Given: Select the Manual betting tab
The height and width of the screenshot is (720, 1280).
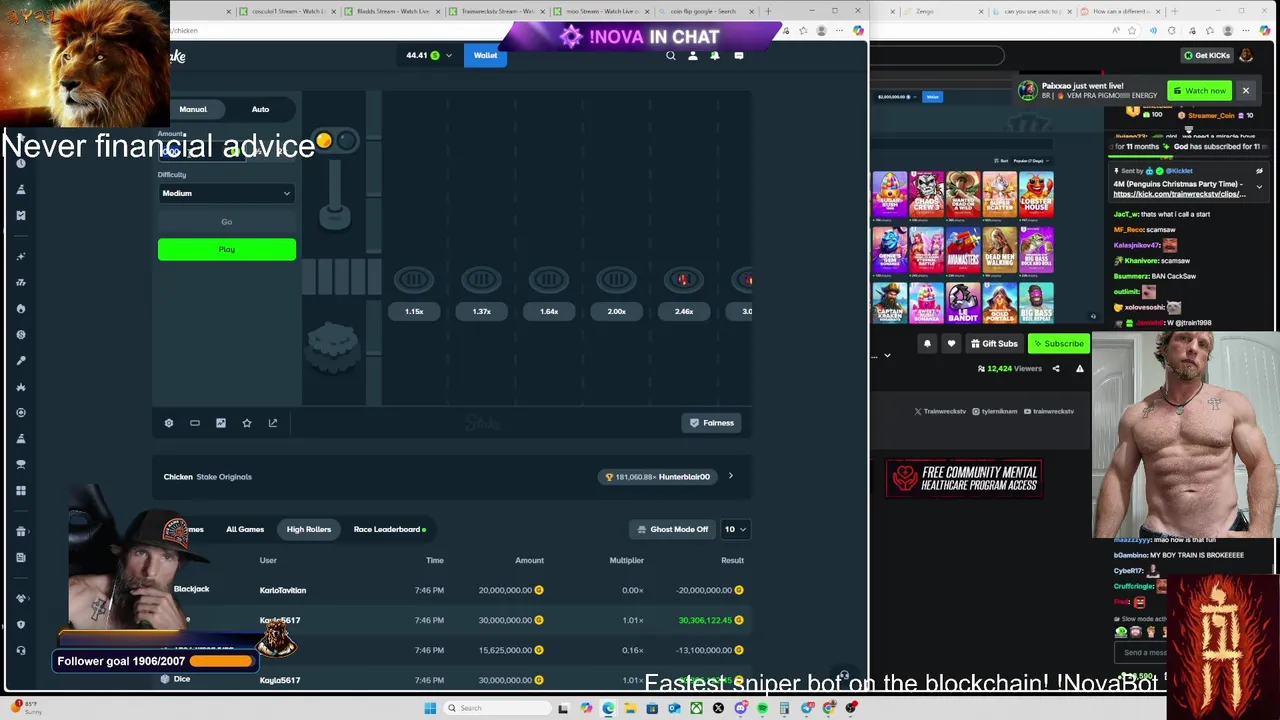Looking at the screenshot, I should click(193, 109).
